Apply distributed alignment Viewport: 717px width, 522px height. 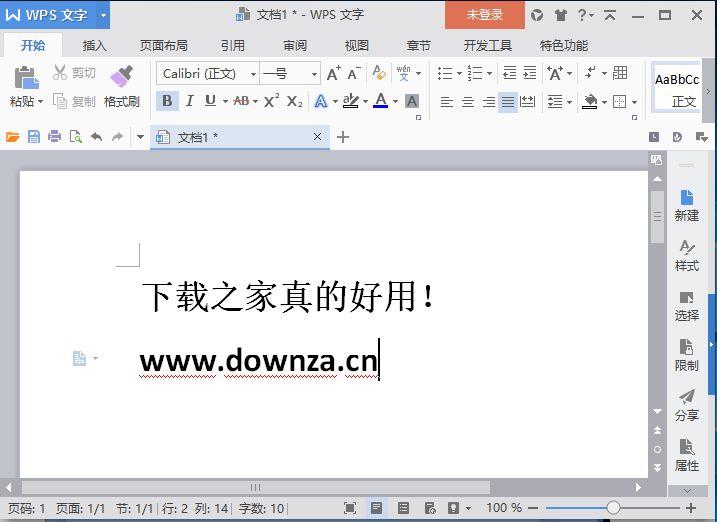pyautogui.click(x=528, y=101)
